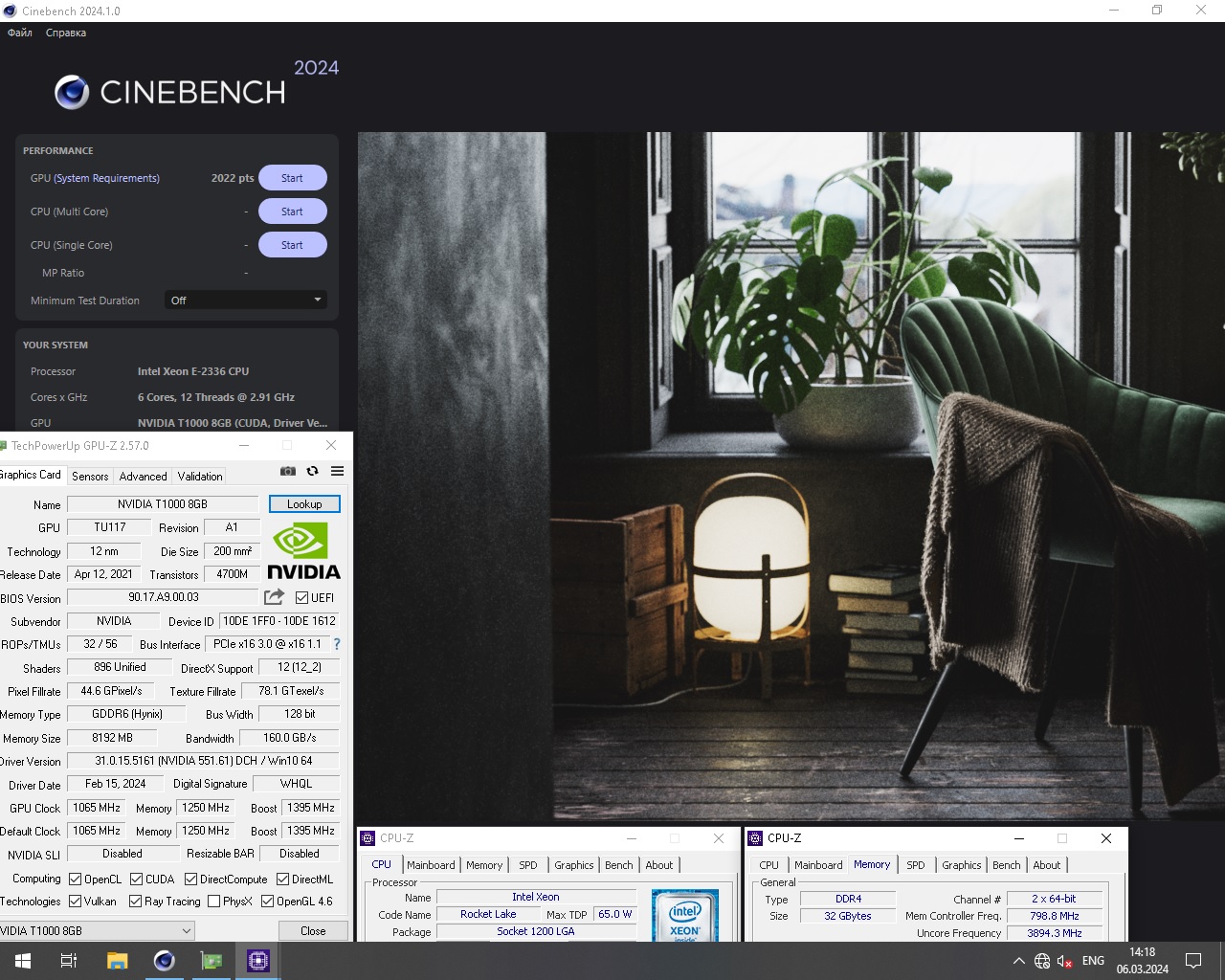Click the GPU Name field NVIDIA T1000 8GB
1225x980 pixels.
point(163,504)
